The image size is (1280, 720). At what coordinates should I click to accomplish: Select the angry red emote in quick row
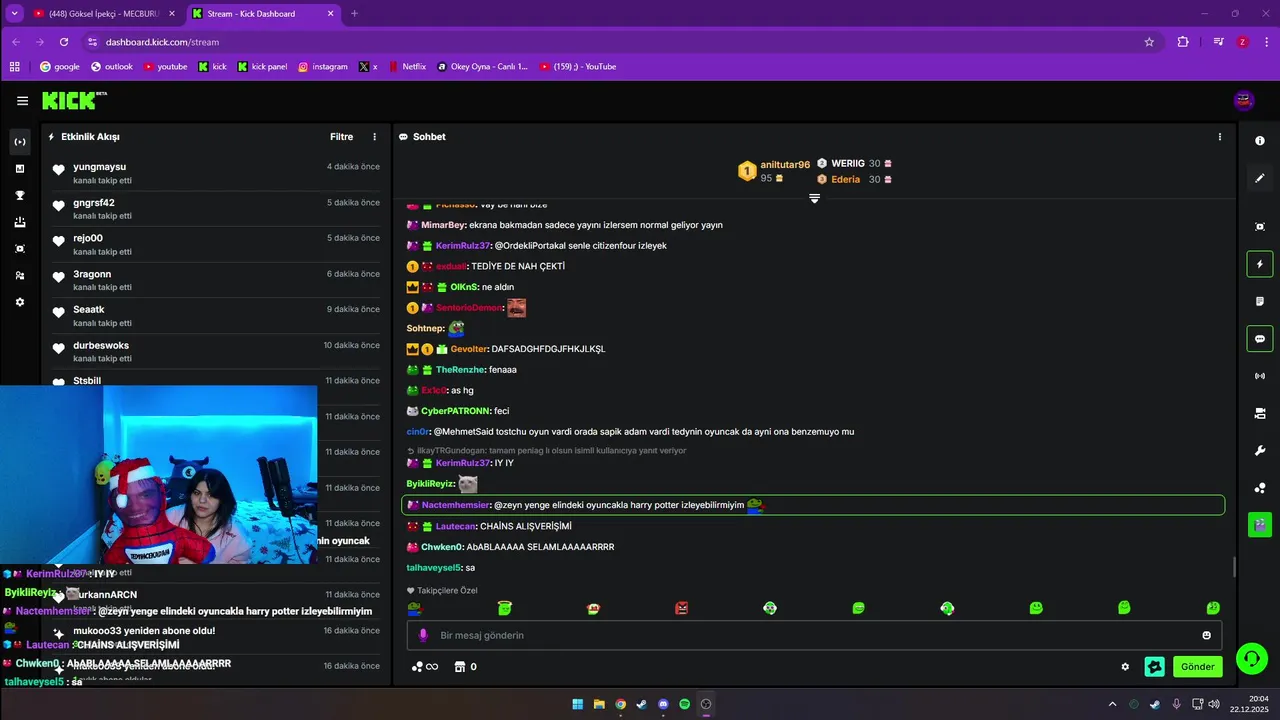tap(682, 608)
